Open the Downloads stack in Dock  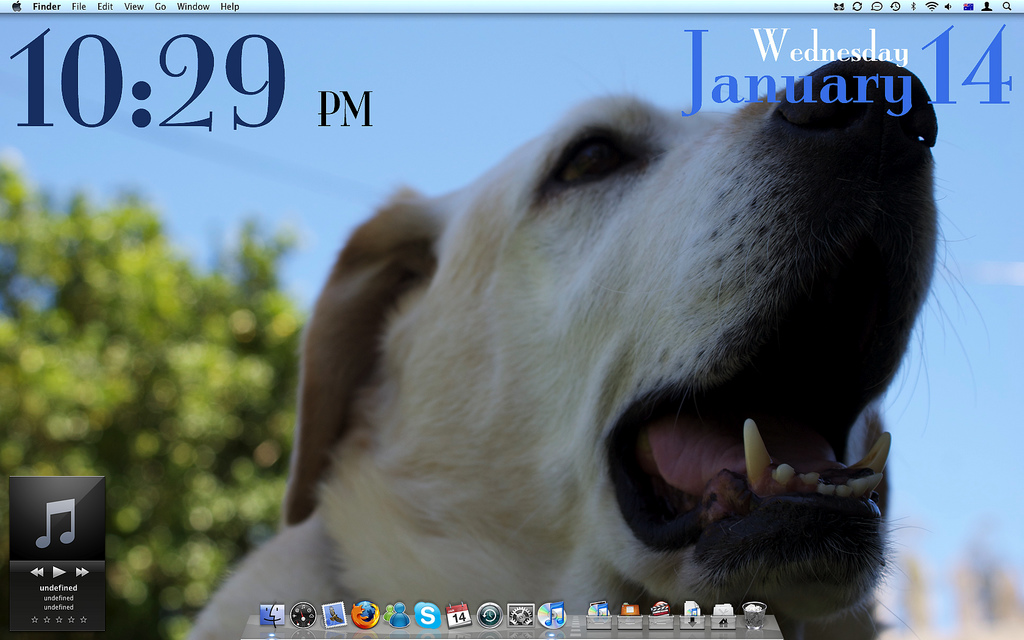tap(692, 615)
